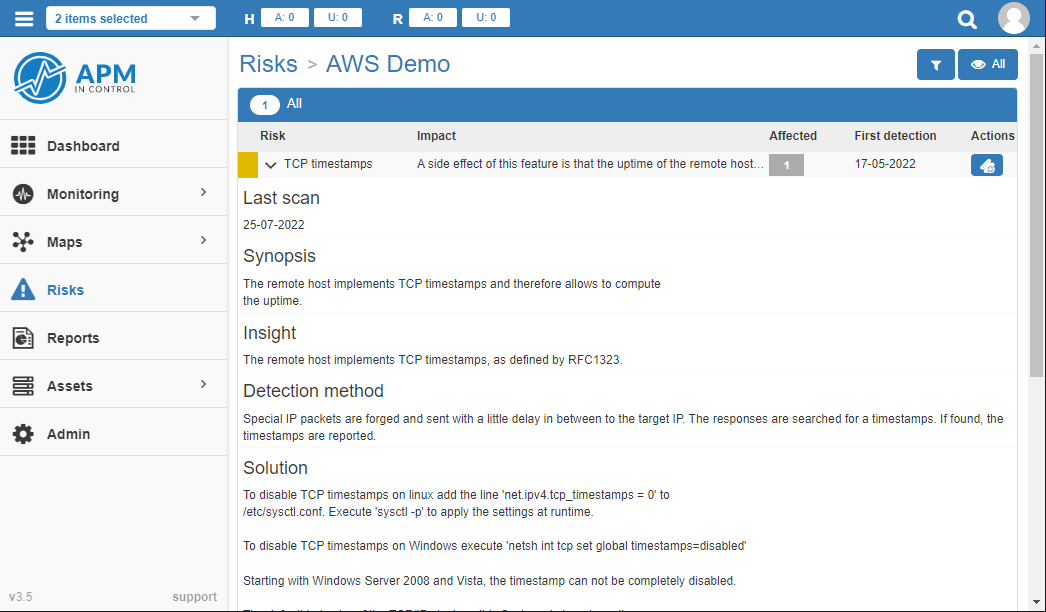1046x612 pixels.
Task: Click the filter funnel icon
Action: (935, 64)
